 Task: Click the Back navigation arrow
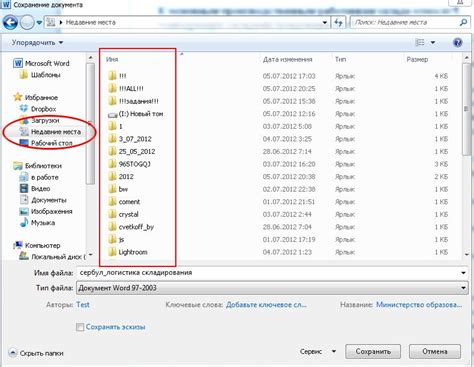10,22
